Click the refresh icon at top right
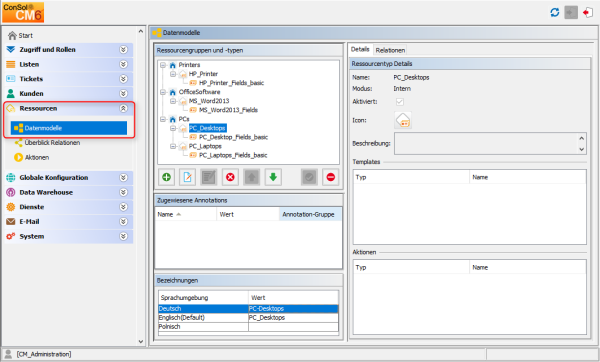Screen dimensions: 600x362 click(x=554, y=12)
